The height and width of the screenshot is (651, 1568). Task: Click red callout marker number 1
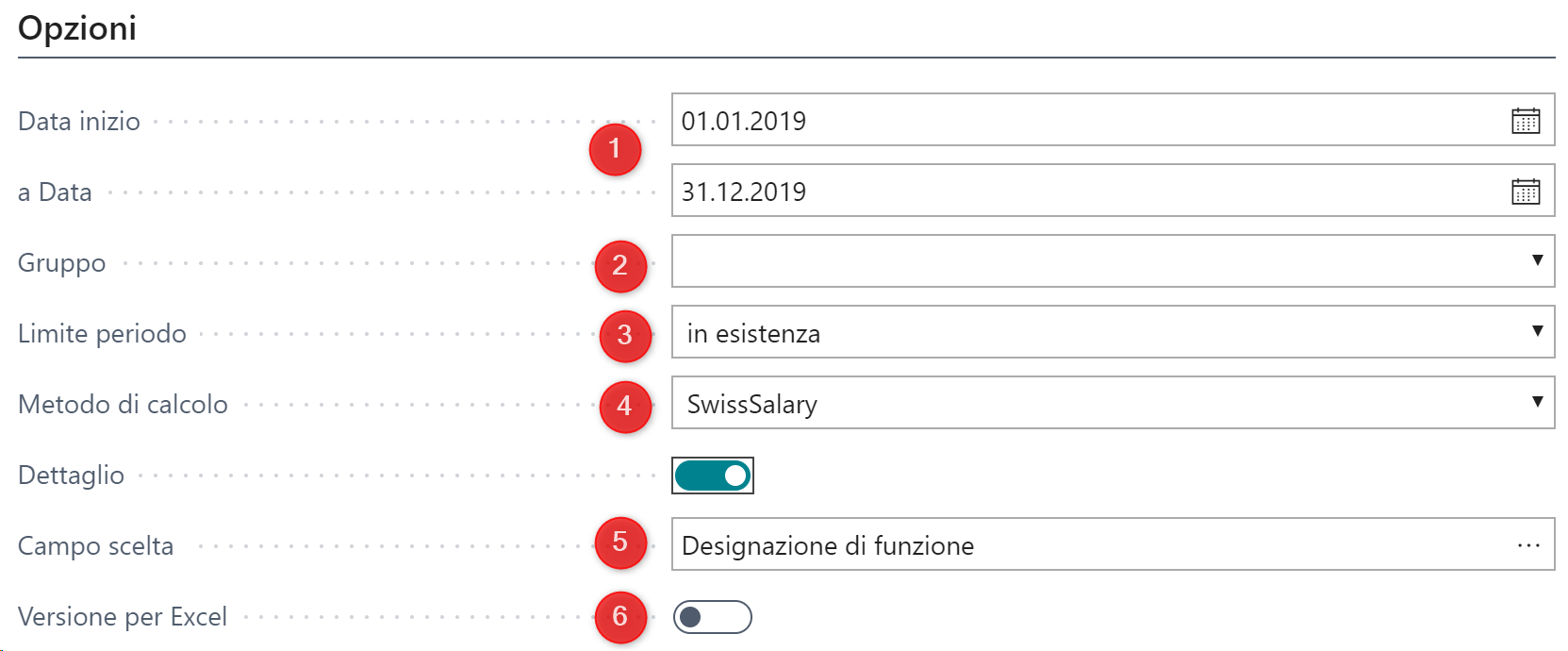[x=615, y=149]
